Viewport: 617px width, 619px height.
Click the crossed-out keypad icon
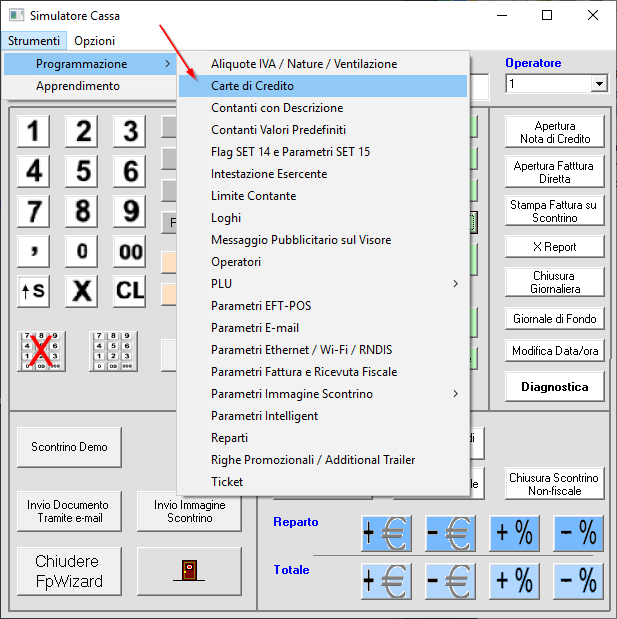pos(41,351)
